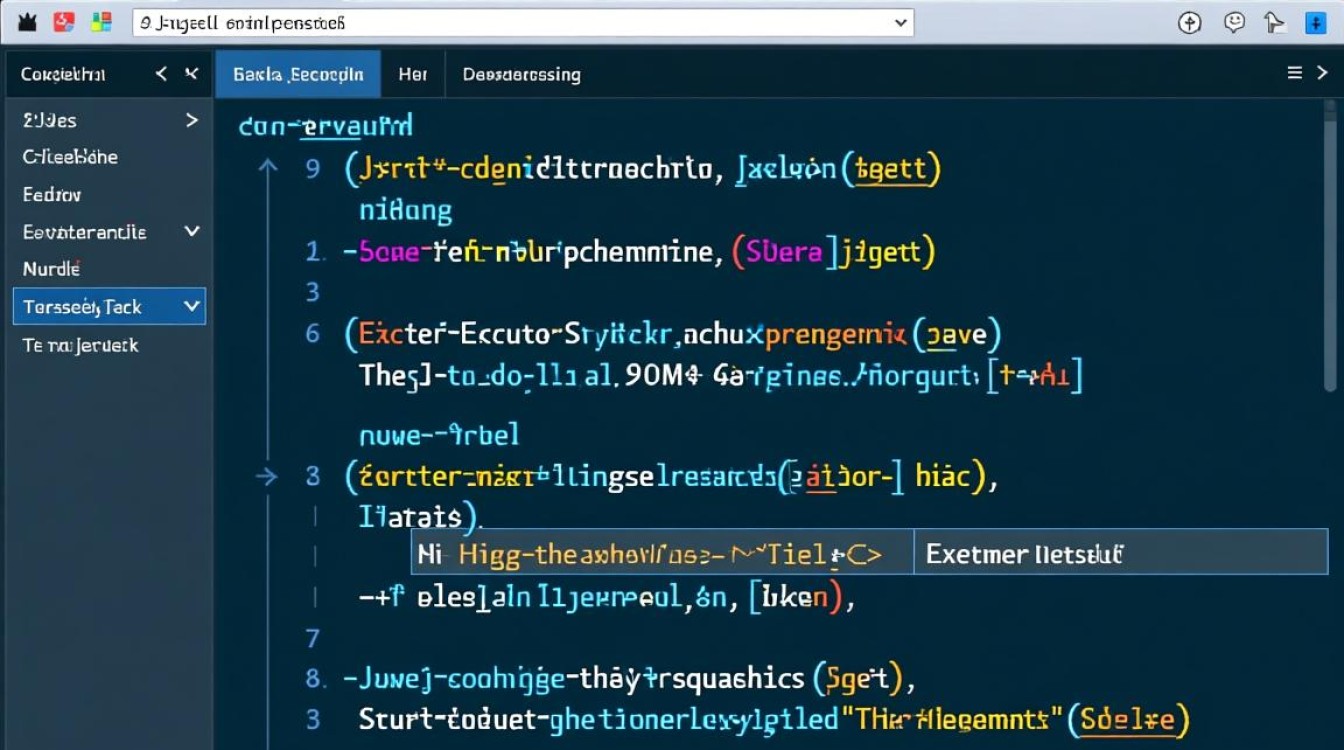Open the address bar dropdown arrow
The image size is (1344, 750).
pos(898,22)
